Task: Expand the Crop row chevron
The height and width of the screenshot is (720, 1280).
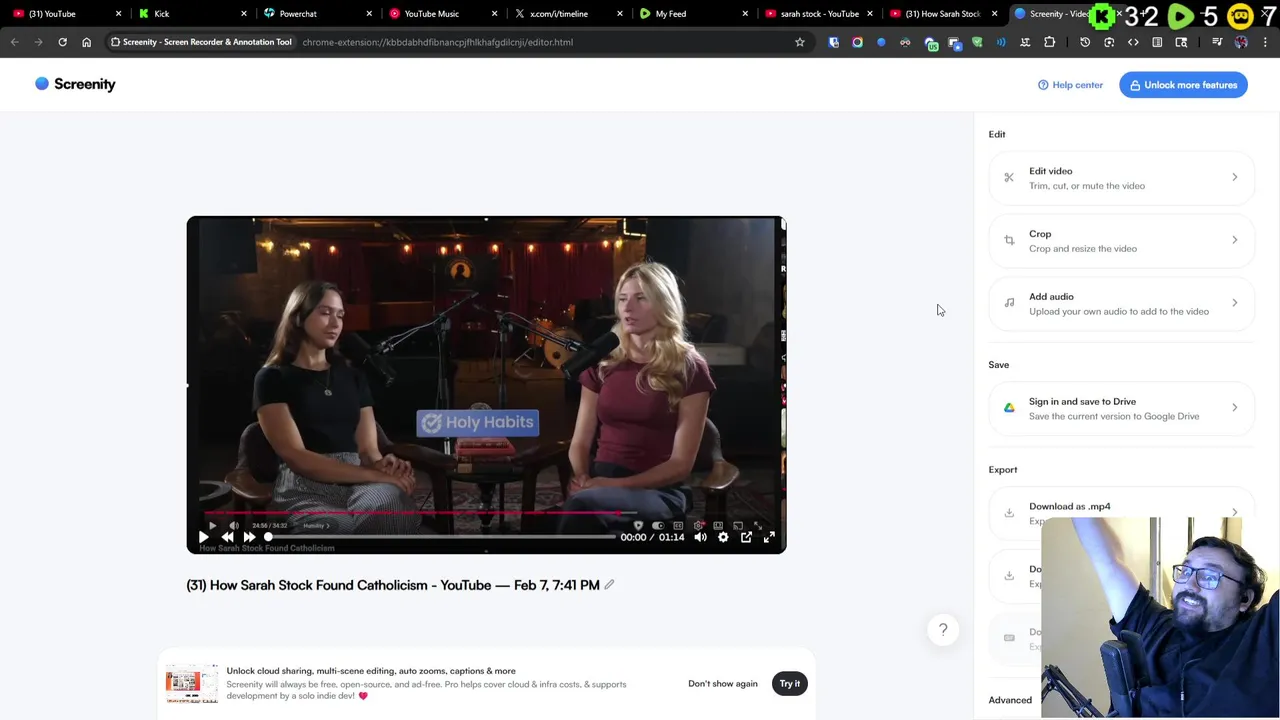Action: [x=1234, y=240]
